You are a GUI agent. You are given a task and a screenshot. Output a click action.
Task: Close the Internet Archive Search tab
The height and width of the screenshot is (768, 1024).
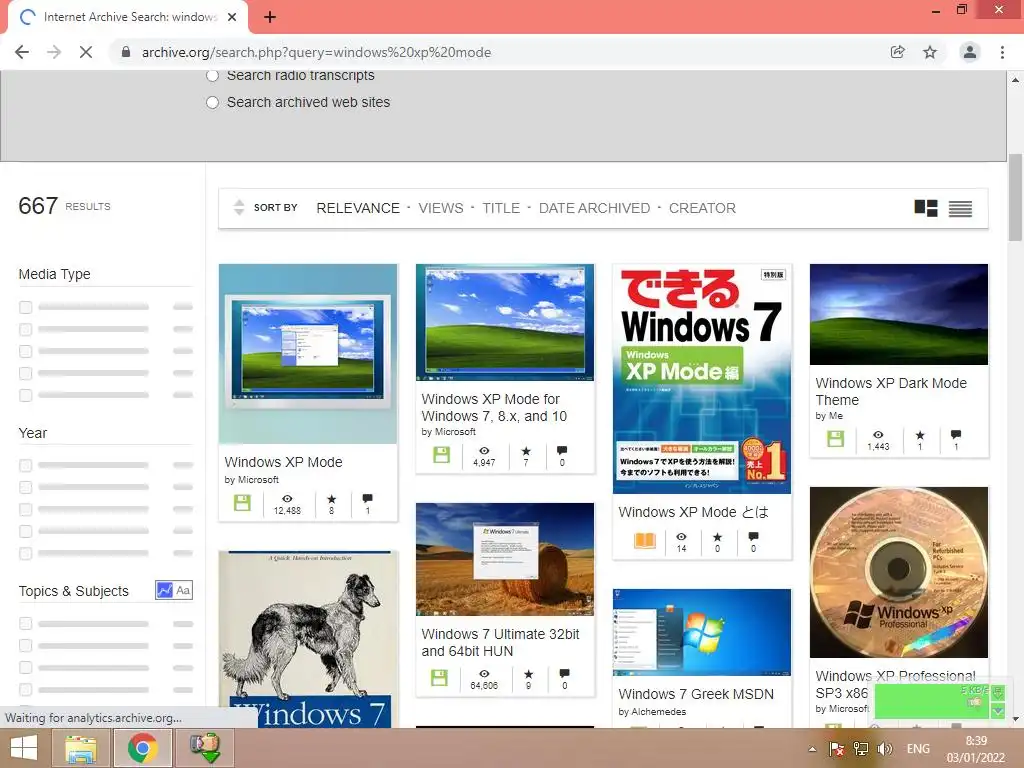232,17
